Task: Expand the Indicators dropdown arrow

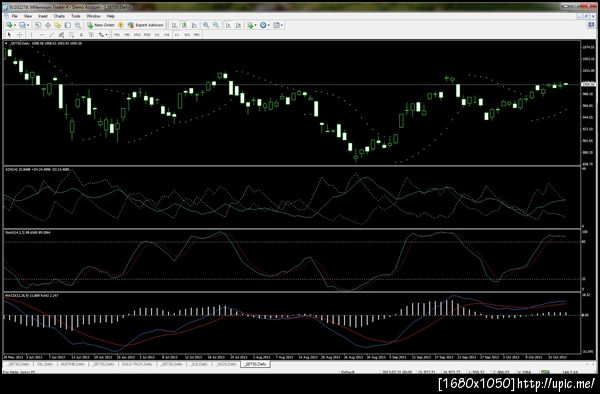Action: pyautogui.click(x=255, y=25)
